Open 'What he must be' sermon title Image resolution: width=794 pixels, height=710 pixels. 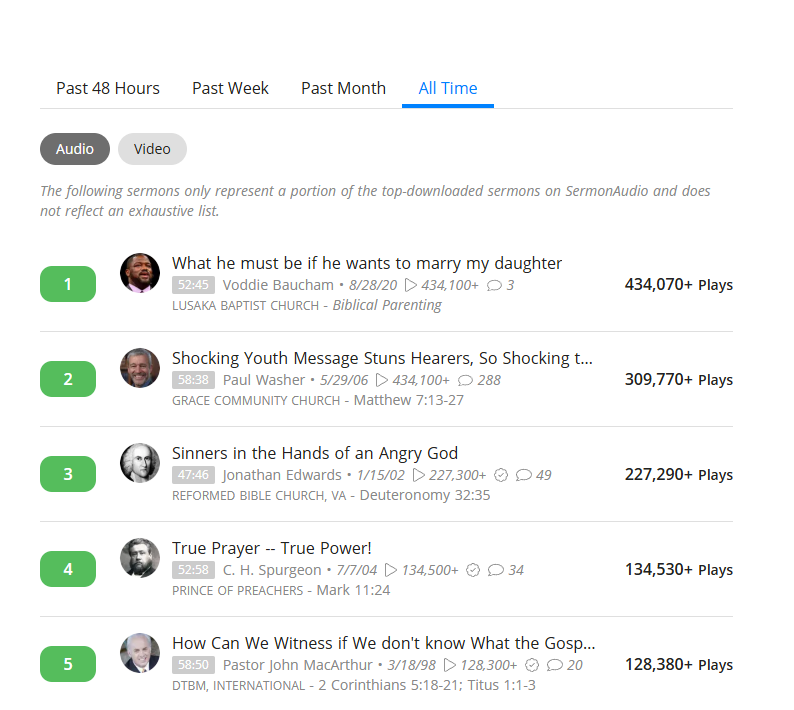367,263
